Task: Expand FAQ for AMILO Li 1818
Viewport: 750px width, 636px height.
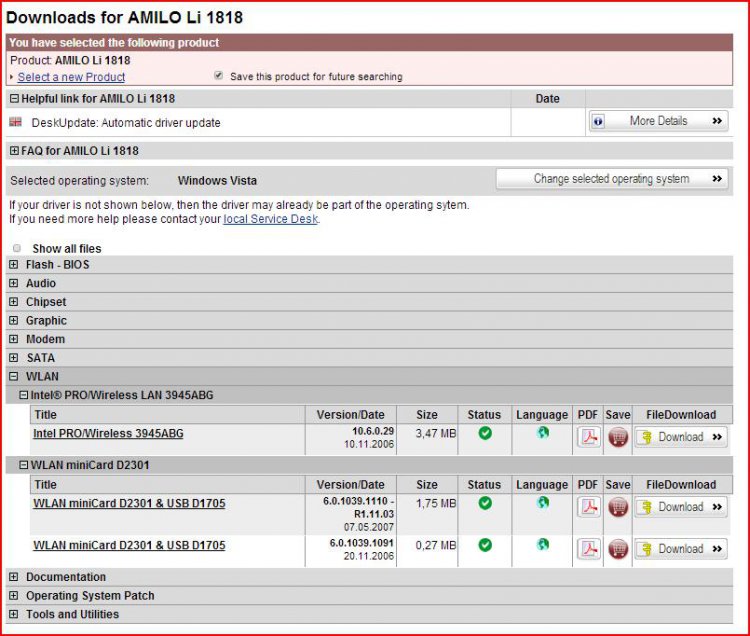Action: (x=14, y=151)
